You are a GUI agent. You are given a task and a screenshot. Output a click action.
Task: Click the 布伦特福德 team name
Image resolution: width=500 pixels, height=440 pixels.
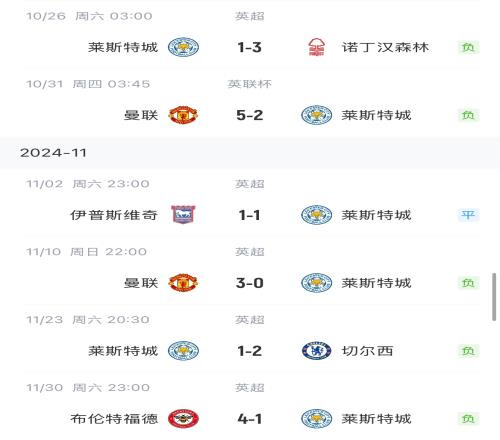point(114,419)
